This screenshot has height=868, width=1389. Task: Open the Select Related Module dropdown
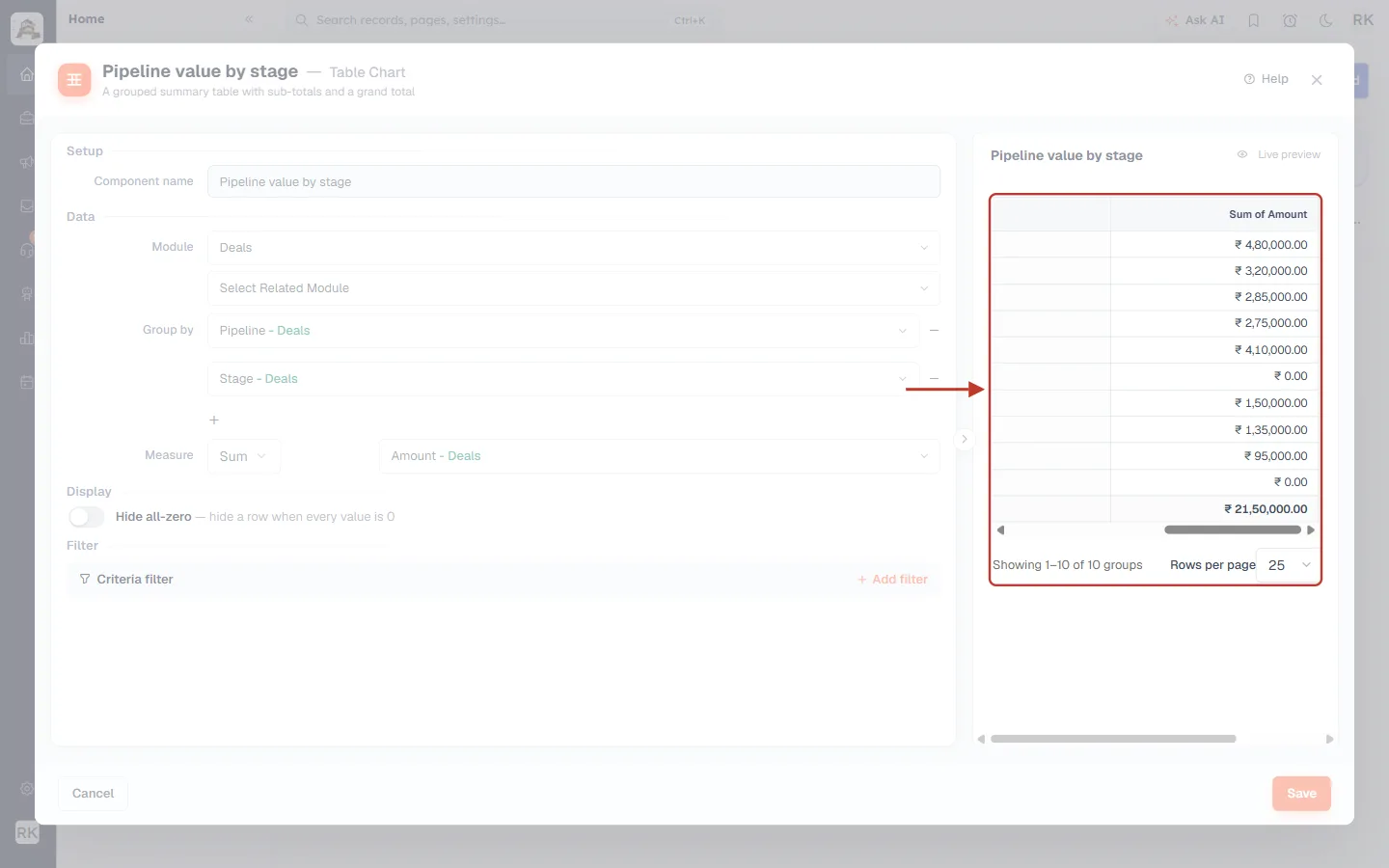coord(573,288)
